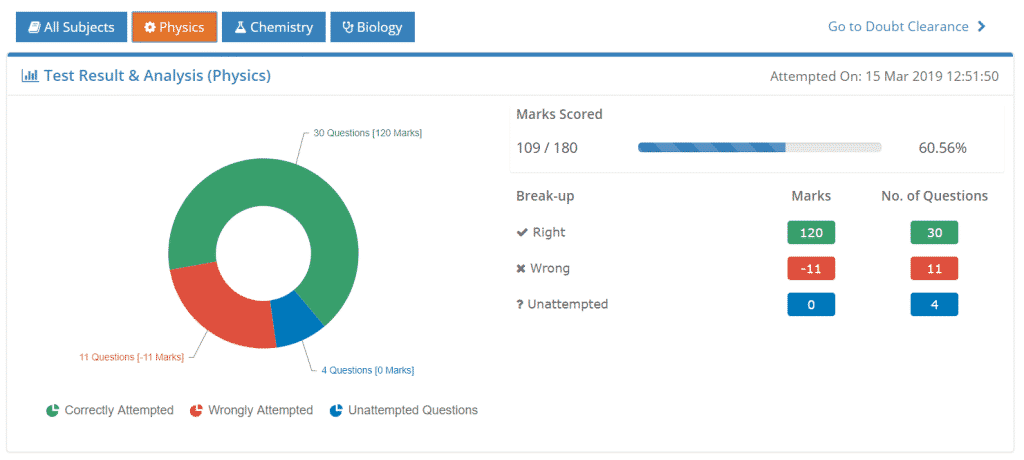
Task: Click the 'Attempted On: 15 Mar 2019' timestamp
Action: point(884,76)
